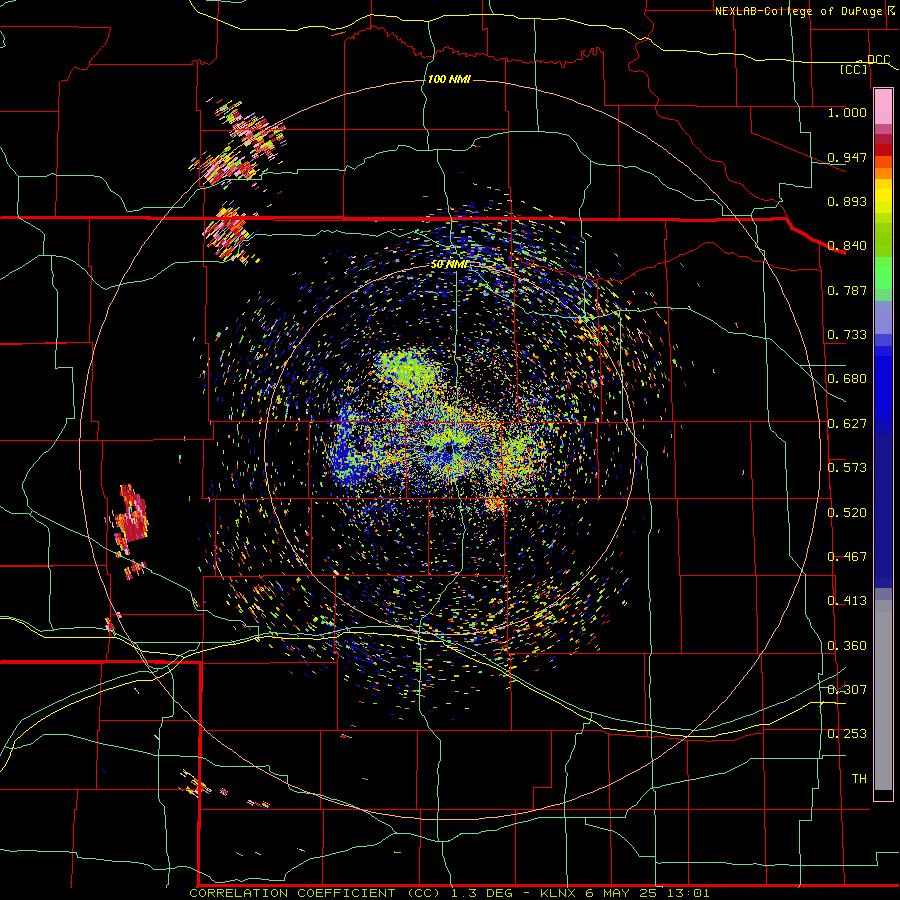
Task: Select the 0.787 value on the color scale
Action: click(x=847, y=290)
